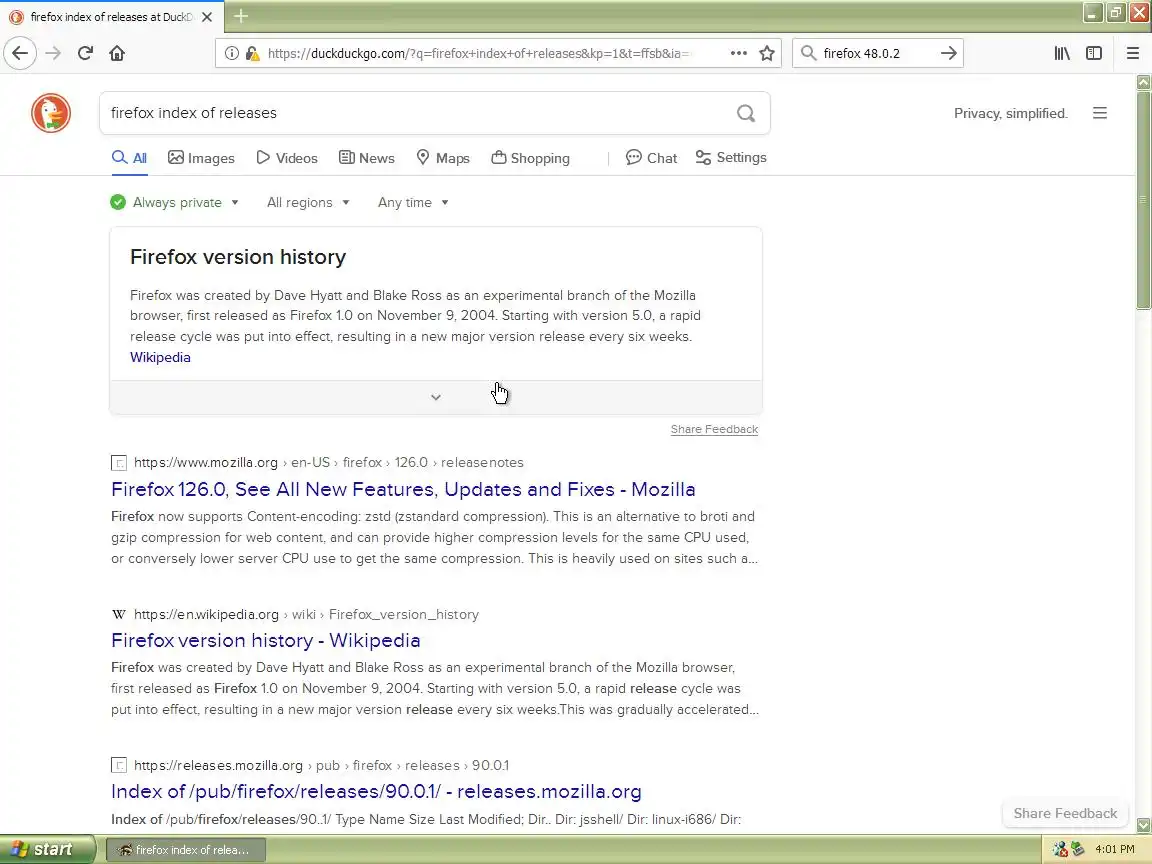Open DuckDuckGo Settings
Screen dimensions: 1152x864
pyautogui.click(x=731, y=158)
